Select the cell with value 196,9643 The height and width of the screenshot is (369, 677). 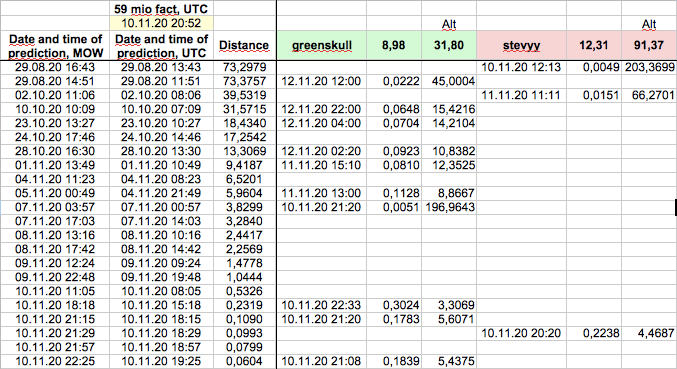coord(449,207)
